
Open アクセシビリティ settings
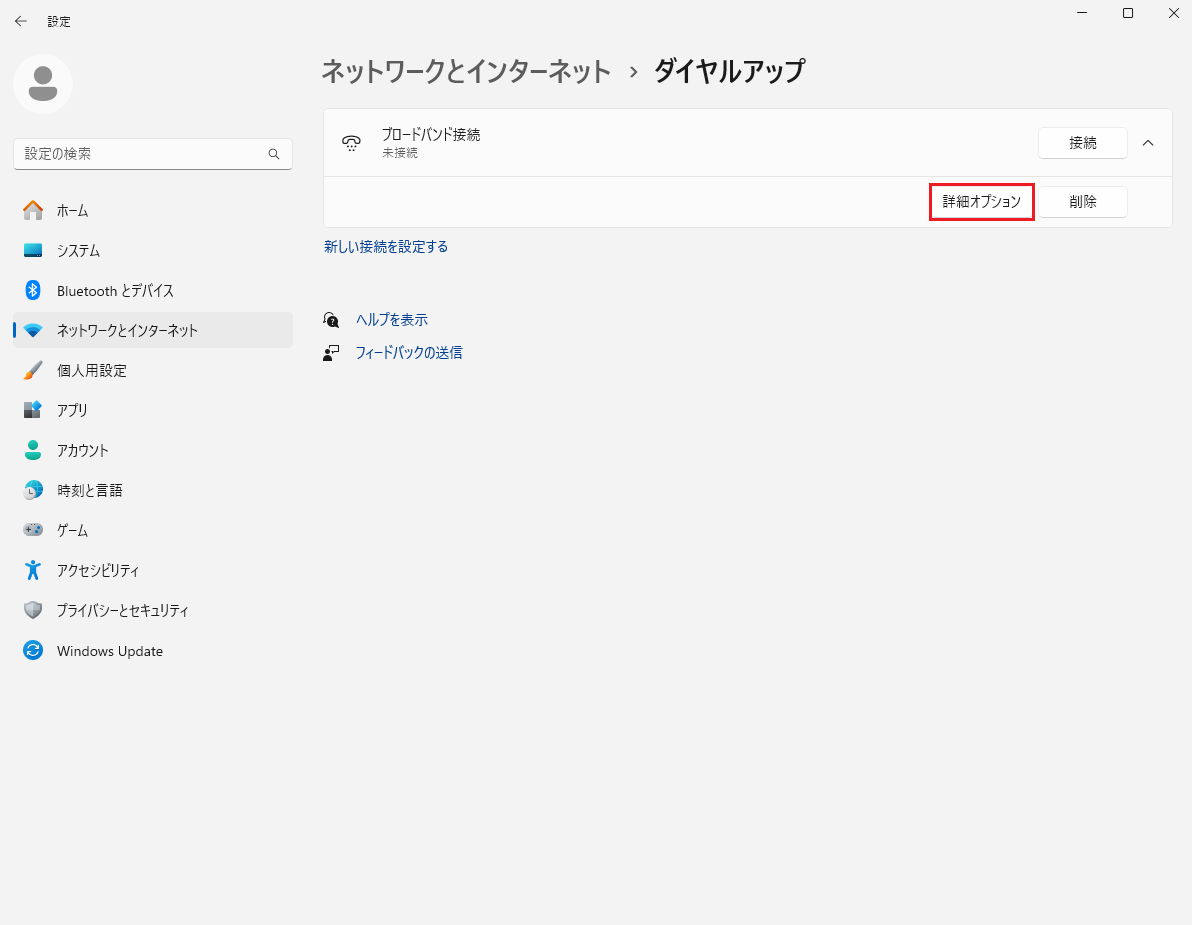point(100,570)
